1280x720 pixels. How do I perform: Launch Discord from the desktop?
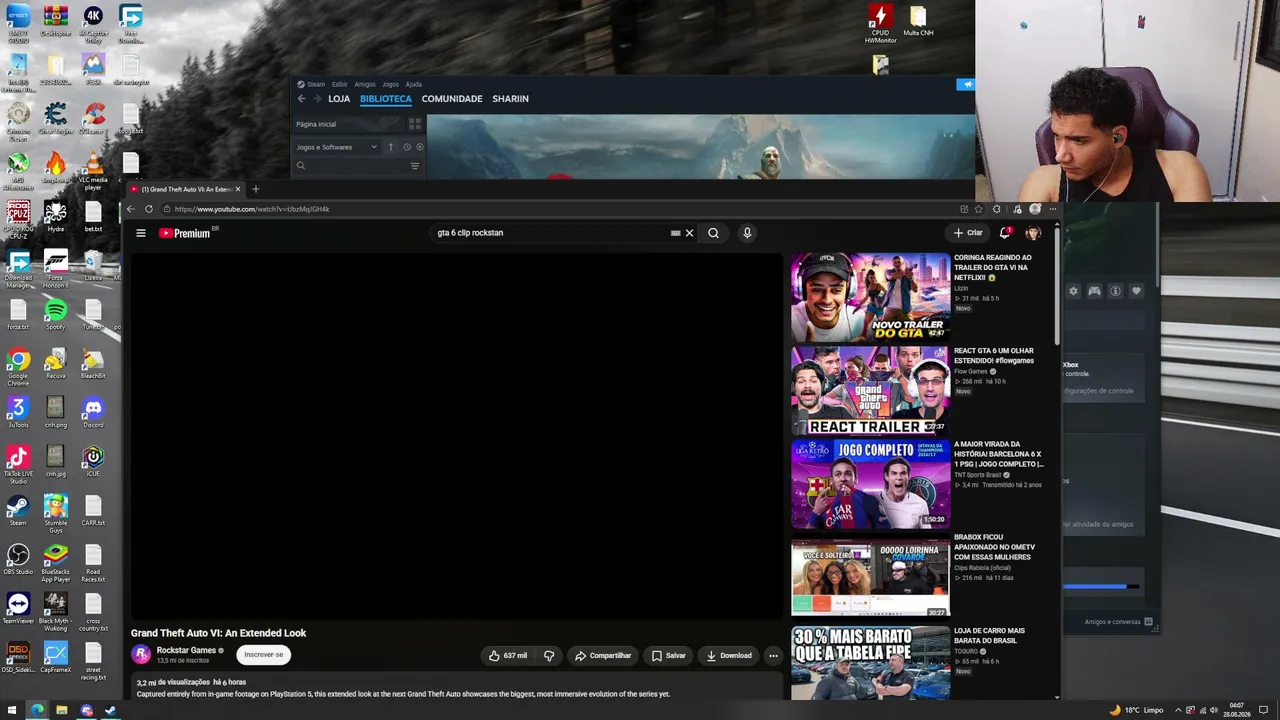pos(93,412)
